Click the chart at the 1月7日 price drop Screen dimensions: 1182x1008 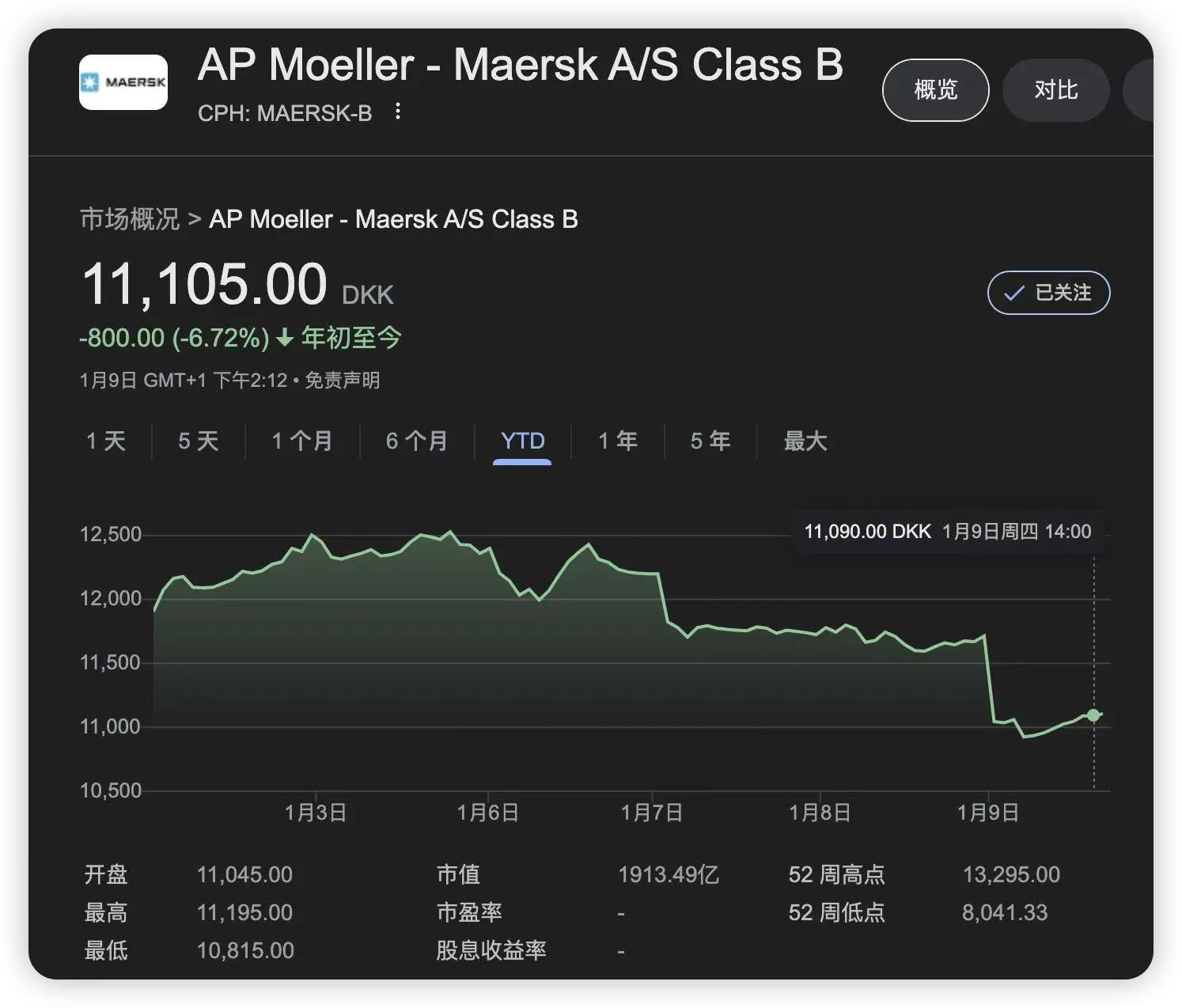(x=663, y=598)
